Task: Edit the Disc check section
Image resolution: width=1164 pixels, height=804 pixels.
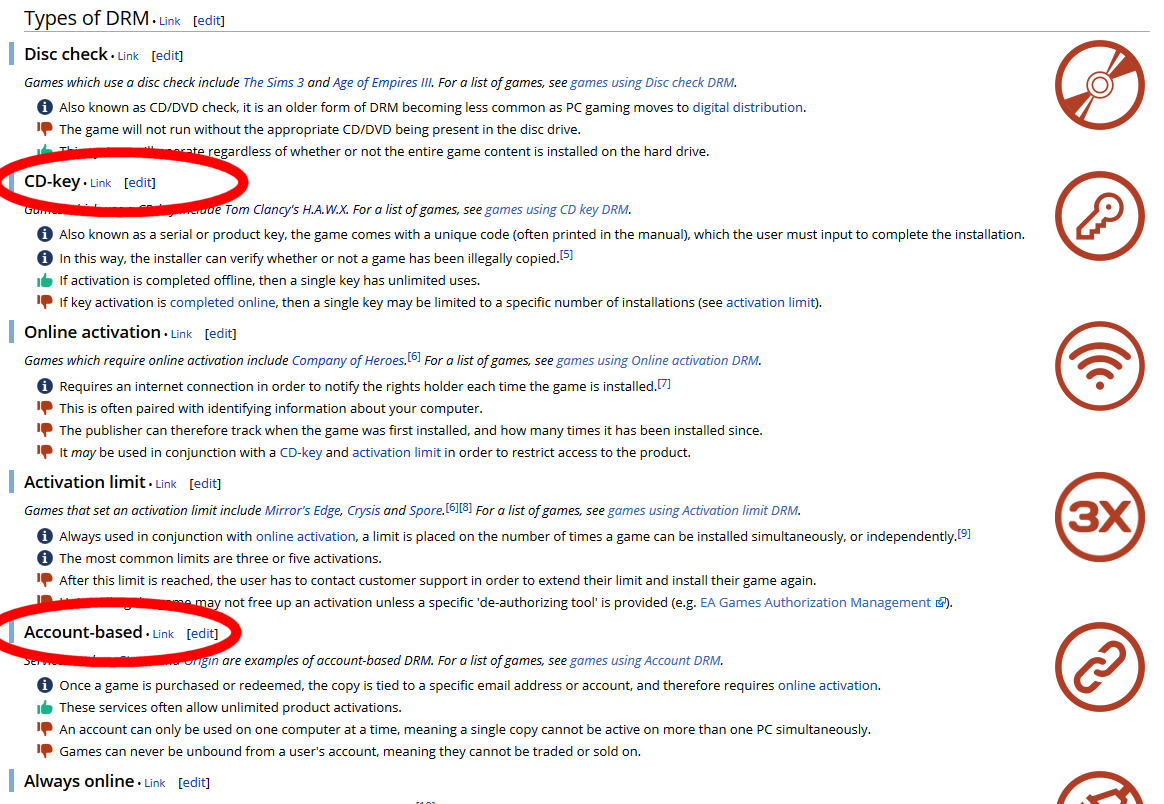Action: pos(167,56)
